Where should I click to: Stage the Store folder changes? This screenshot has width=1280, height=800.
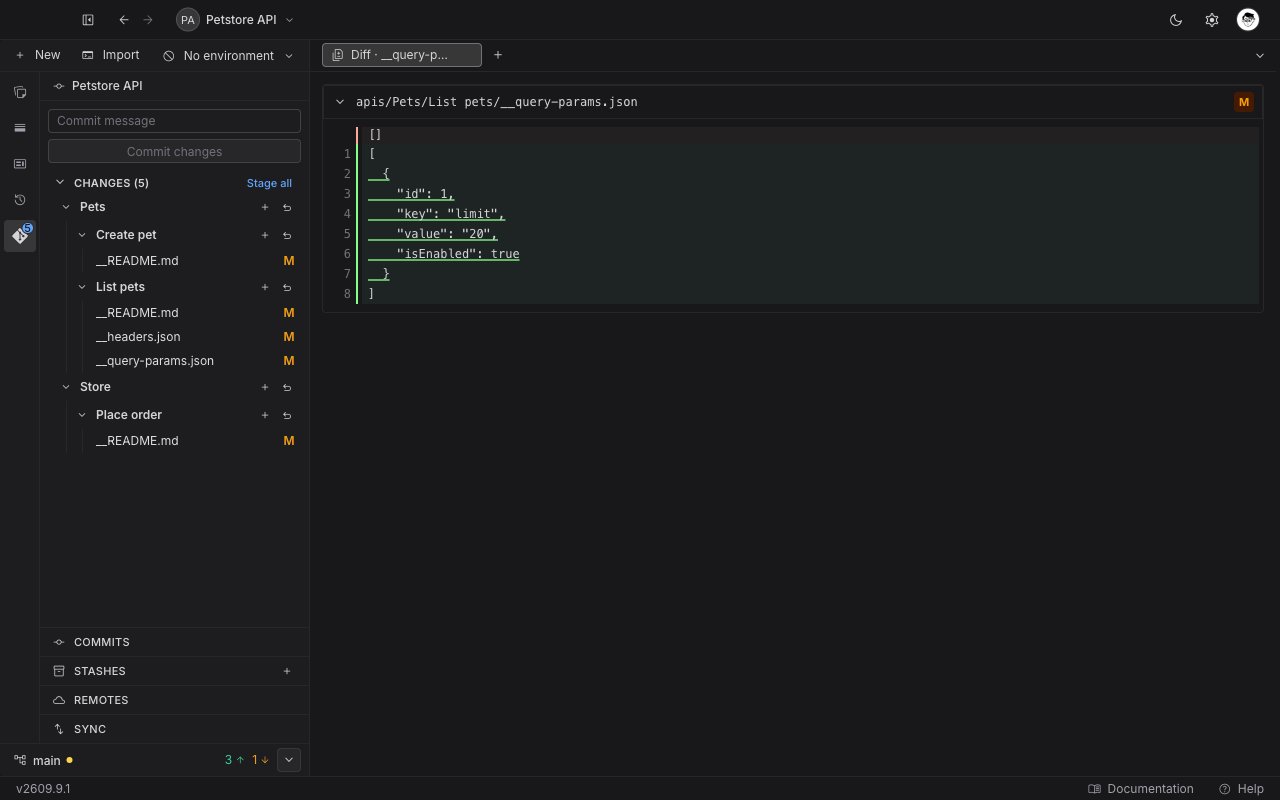(265, 387)
